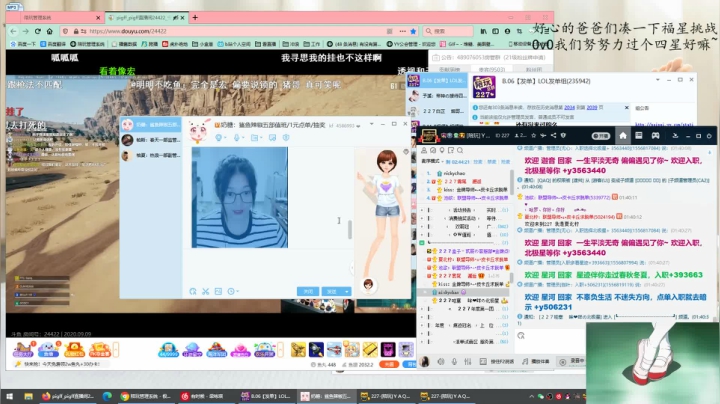This screenshot has width=720, height=404.
Task: Open the YY location pin icon
Action: click(442, 150)
